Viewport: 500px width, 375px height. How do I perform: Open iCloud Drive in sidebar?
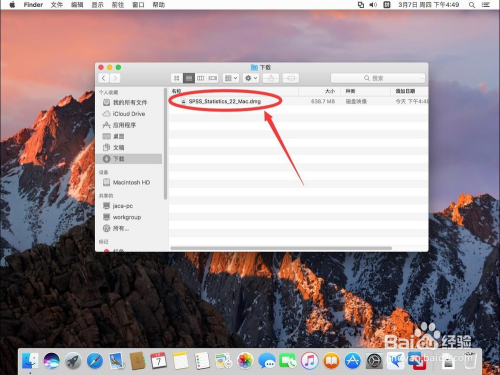[129, 114]
